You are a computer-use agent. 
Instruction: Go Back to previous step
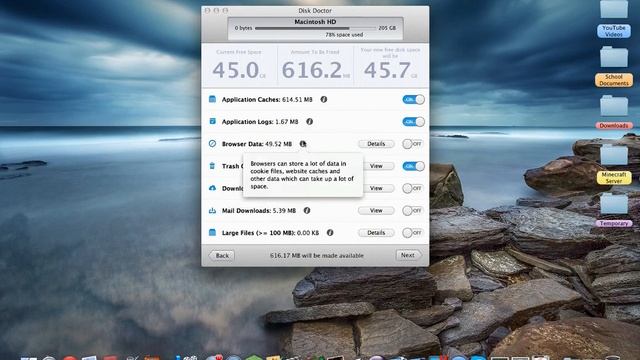tap(222, 256)
